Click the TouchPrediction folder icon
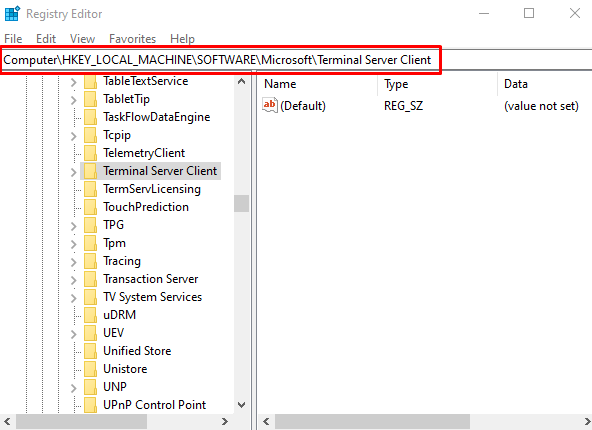The image size is (592, 430). click(91, 207)
